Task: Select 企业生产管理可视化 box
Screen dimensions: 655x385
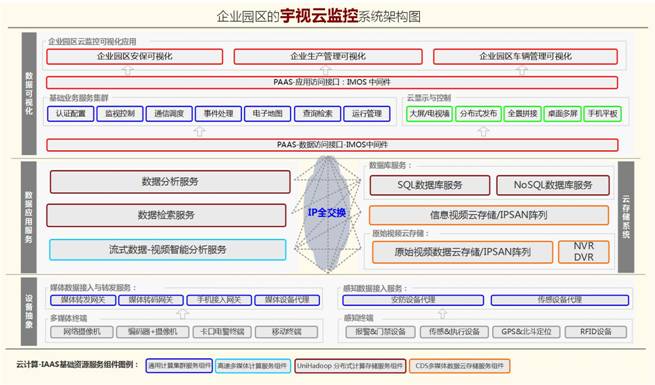Action: (x=328, y=56)
